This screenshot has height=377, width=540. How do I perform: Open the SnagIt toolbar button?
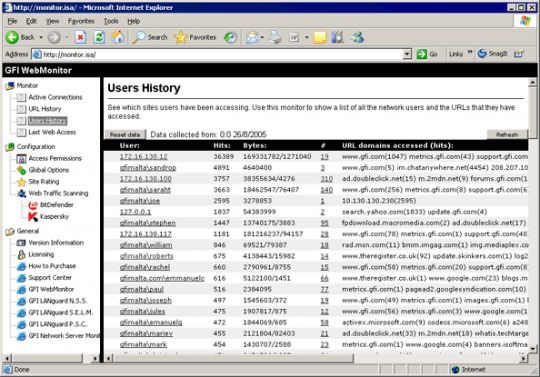(x=492, y=54)
